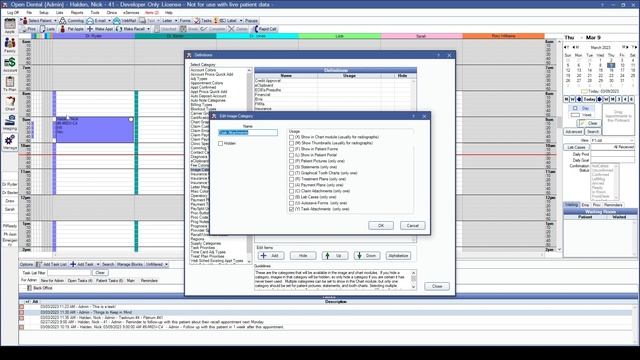Open the eServices menu
Image resolution: width=640 pixels, height=360 pixels.
point(131,13)
